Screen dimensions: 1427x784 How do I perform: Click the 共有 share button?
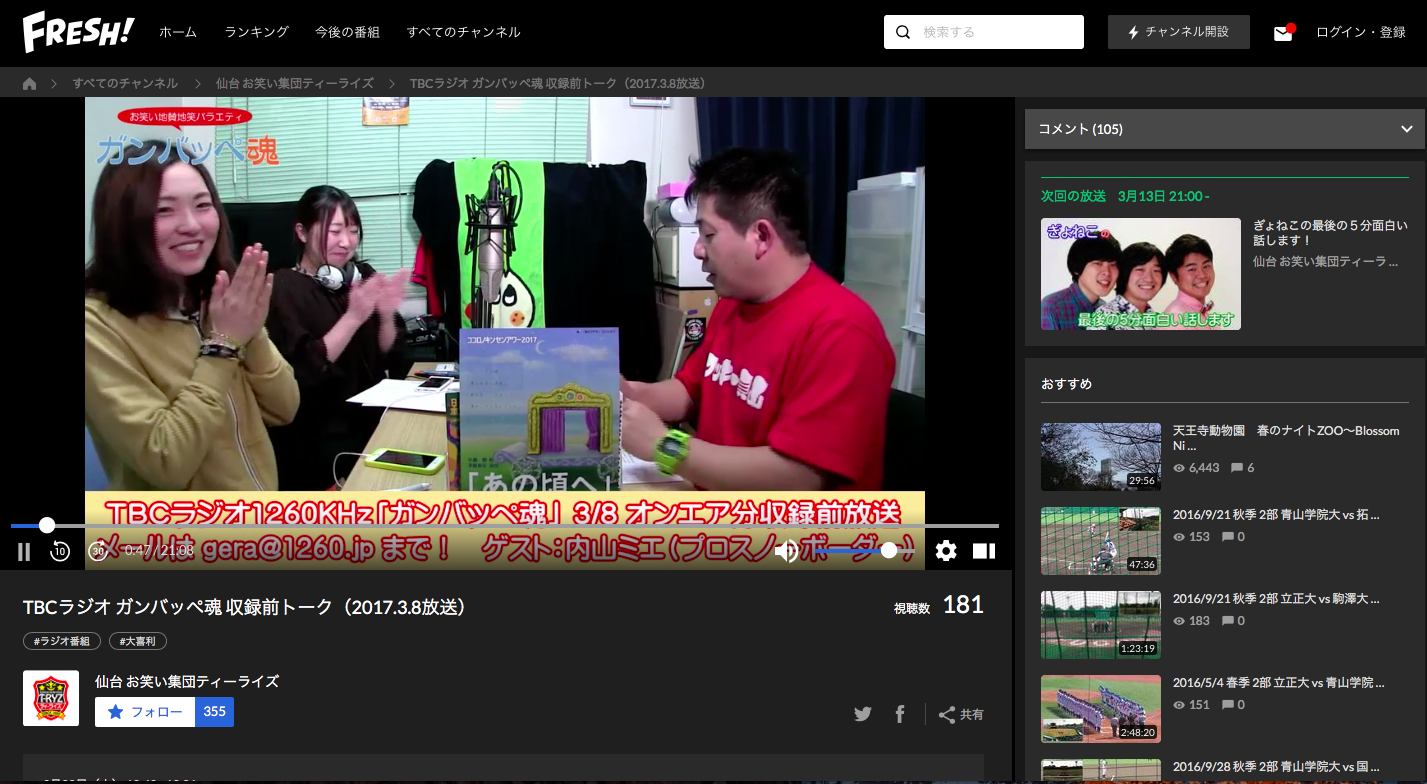point(961,714)
